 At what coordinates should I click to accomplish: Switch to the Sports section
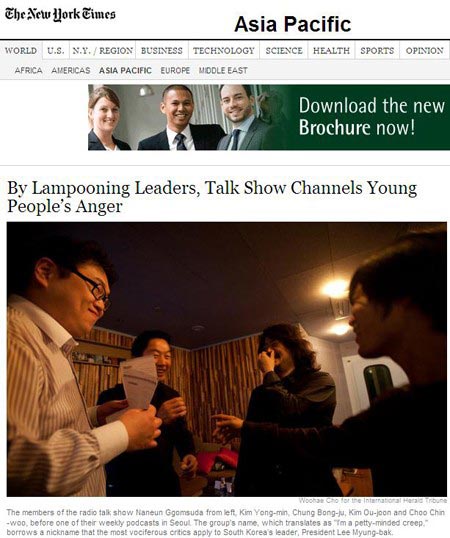(377, 50)
